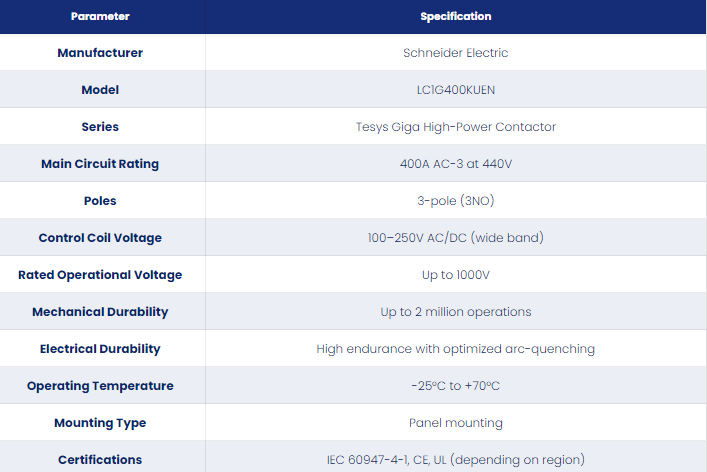This screenshot has width=707, height=472.
Task: Select the '3-pole (3NO)' value
Action: coord(456,201)
